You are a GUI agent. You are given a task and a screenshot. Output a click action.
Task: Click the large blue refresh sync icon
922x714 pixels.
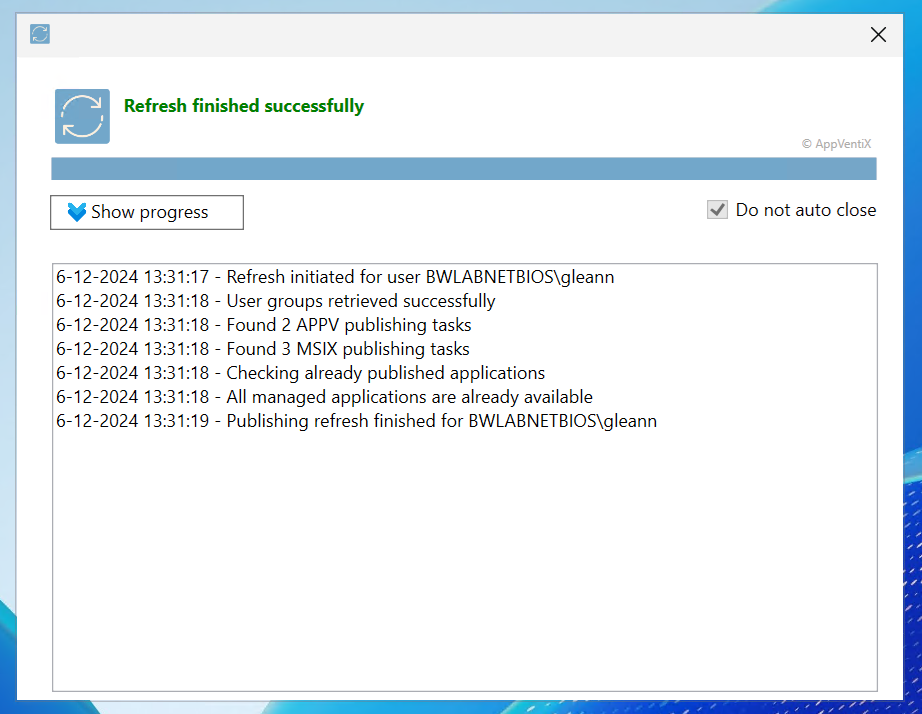pos(82,116)
